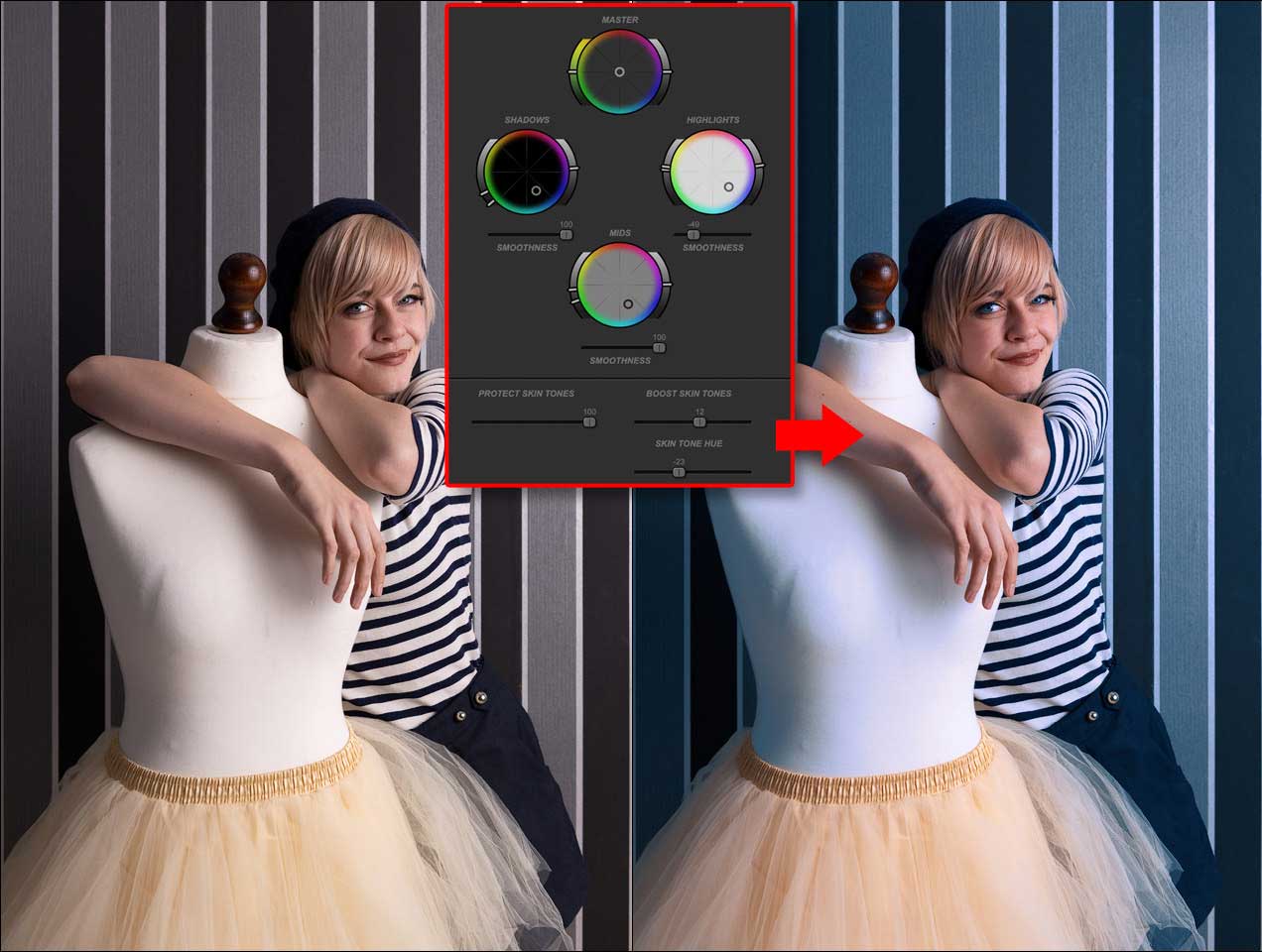Click the SHADOWS label
Image resolution: width=1262 pixels, height=952 pixels.
pyautogui.click(x=527, y=120)
